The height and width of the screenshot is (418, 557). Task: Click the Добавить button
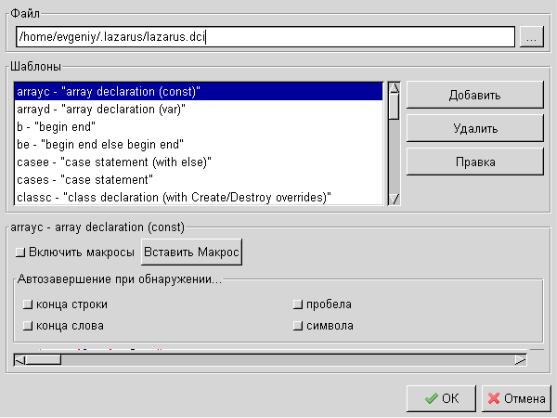pyautogui.click(x=475, y=95)
